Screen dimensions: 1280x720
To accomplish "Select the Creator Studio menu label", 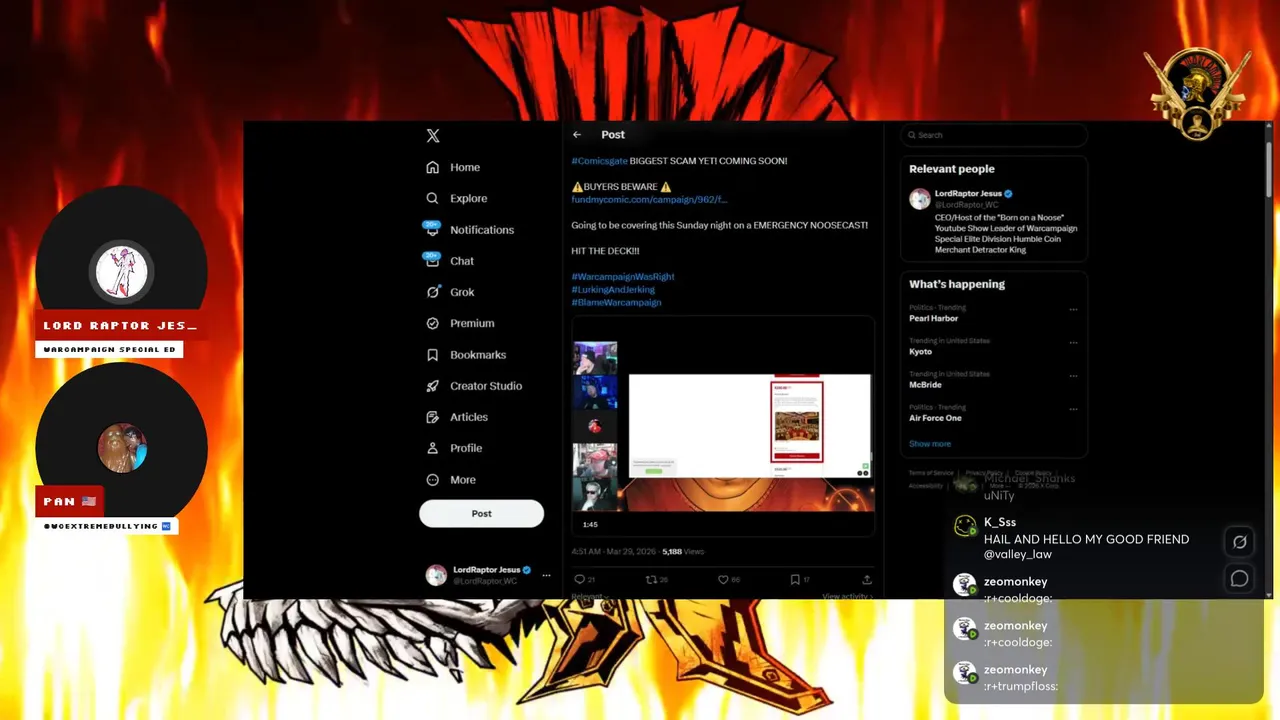I will pos(486,386).
